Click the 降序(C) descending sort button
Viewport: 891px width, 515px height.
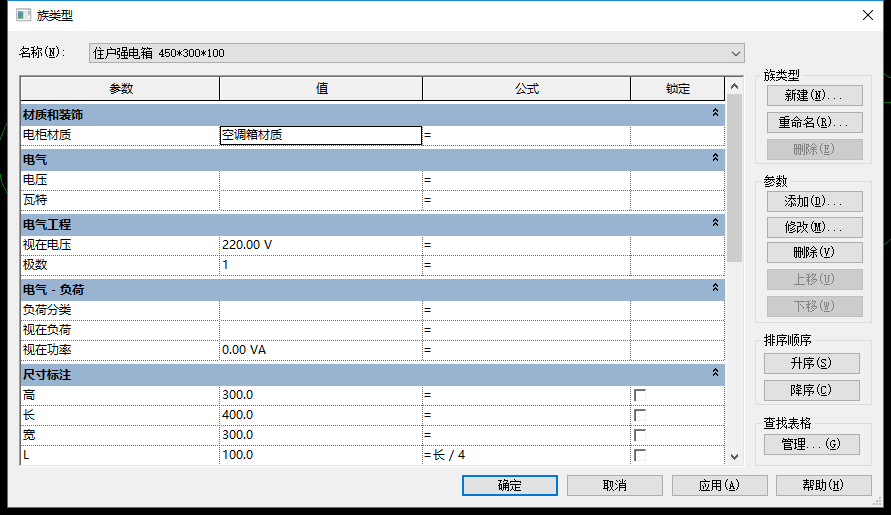pyautogui.click(x=811, y=391)
